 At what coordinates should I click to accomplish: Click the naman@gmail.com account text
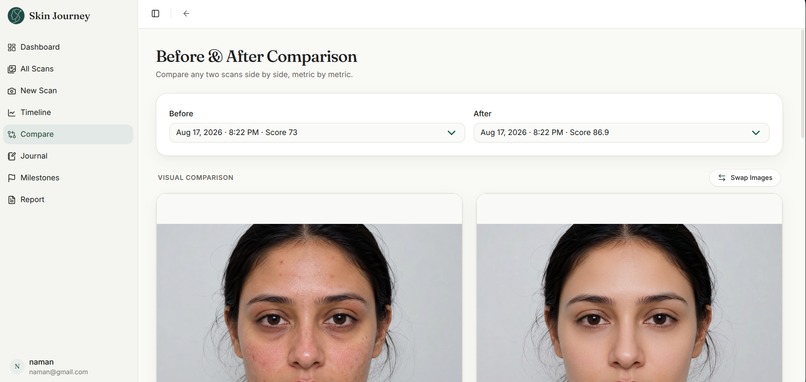coord(59,372)
